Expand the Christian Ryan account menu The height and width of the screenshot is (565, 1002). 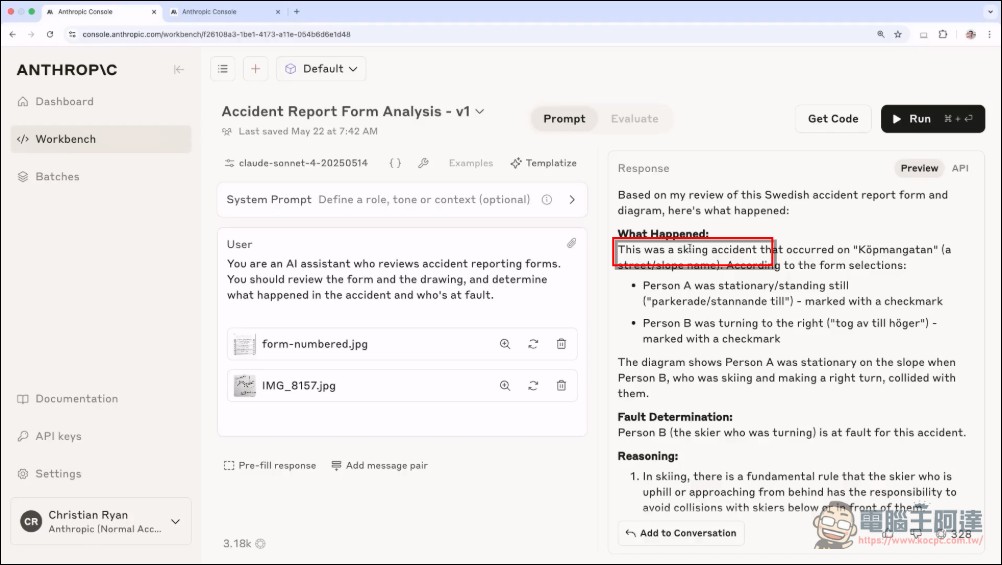click(101, 522)
